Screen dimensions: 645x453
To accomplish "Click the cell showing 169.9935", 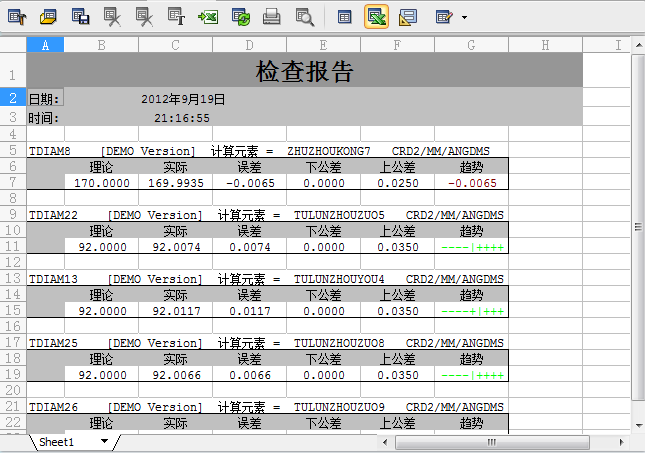I will [174, 182].
